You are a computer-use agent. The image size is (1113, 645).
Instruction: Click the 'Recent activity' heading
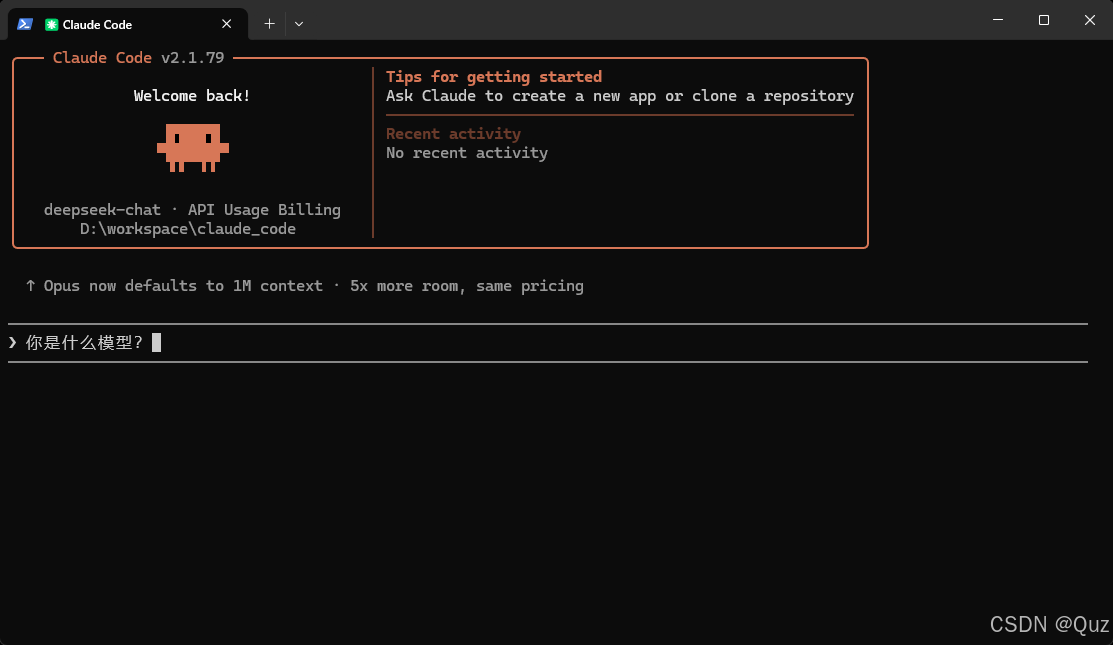[454, 133]
